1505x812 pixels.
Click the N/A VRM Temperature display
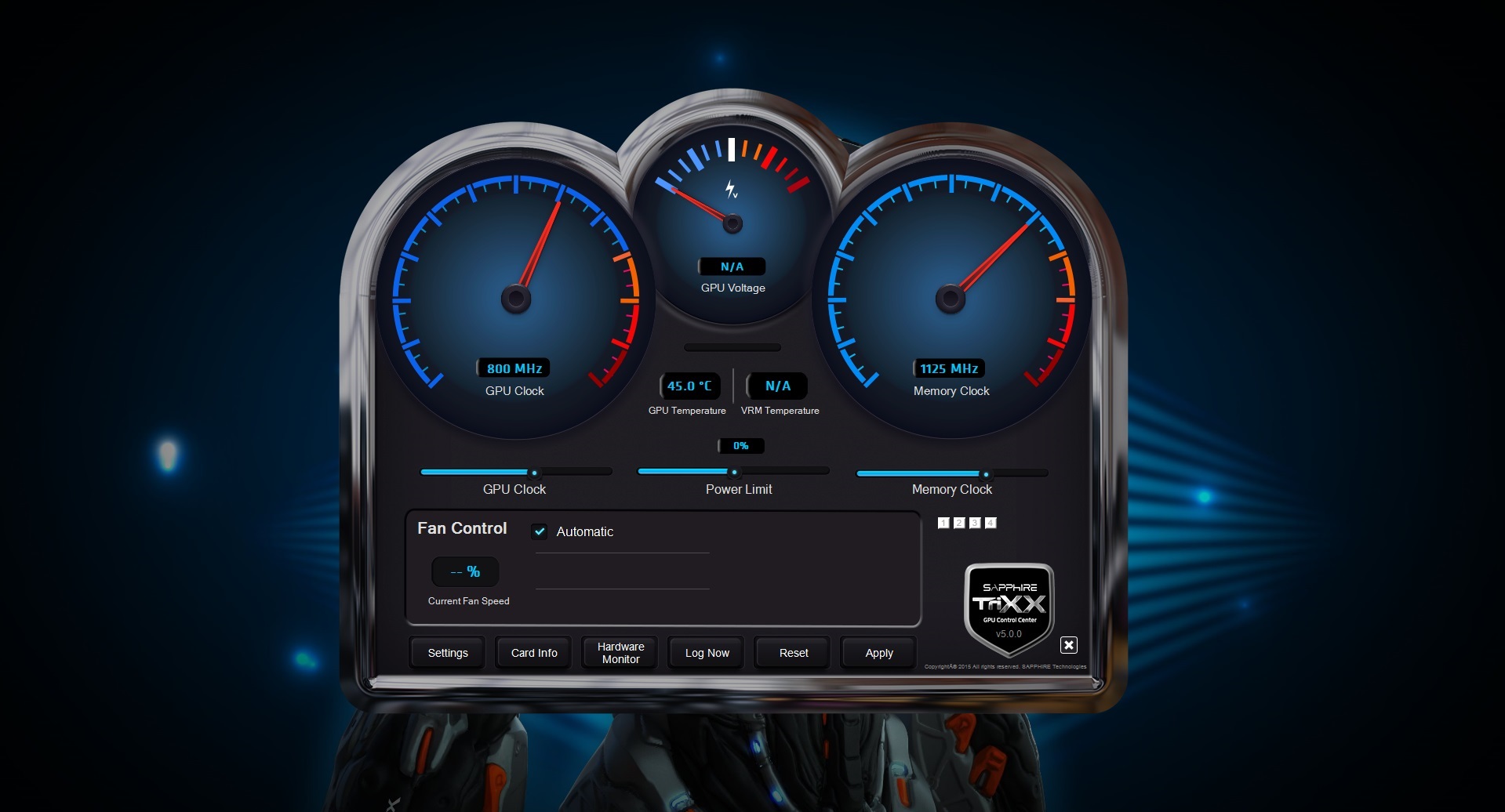tap(779, 386)
